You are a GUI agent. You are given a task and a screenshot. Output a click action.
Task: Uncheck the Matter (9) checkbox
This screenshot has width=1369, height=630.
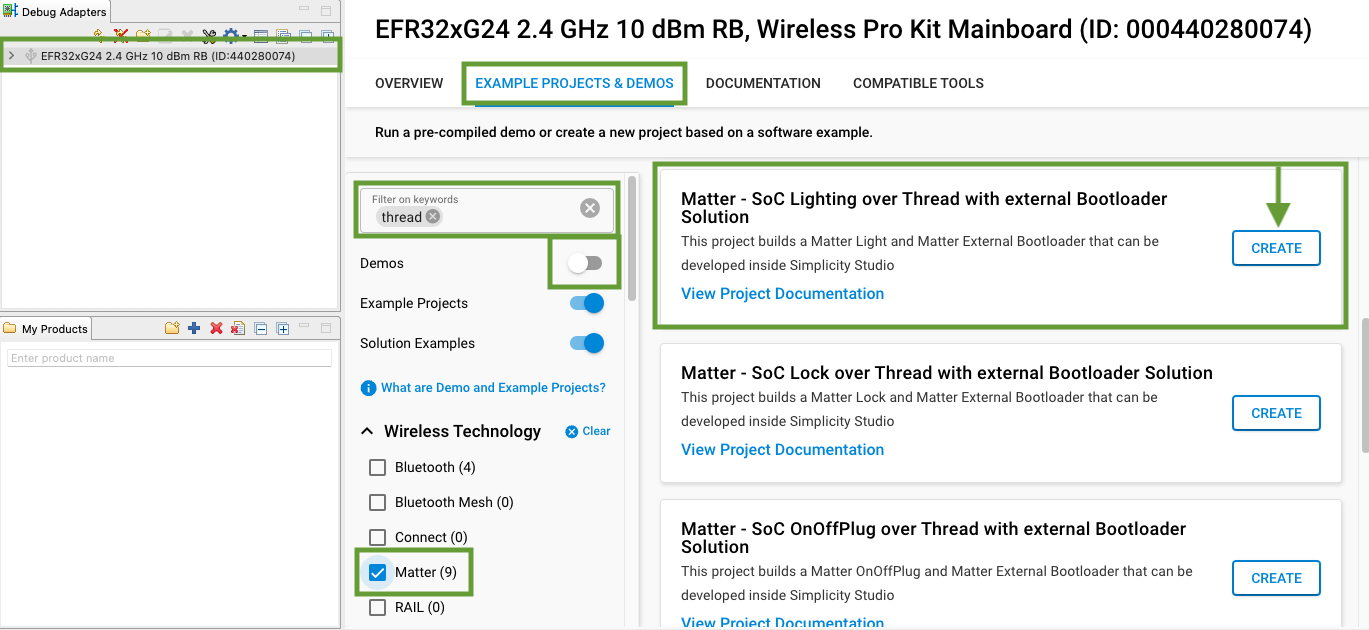[x=378, y=573]
